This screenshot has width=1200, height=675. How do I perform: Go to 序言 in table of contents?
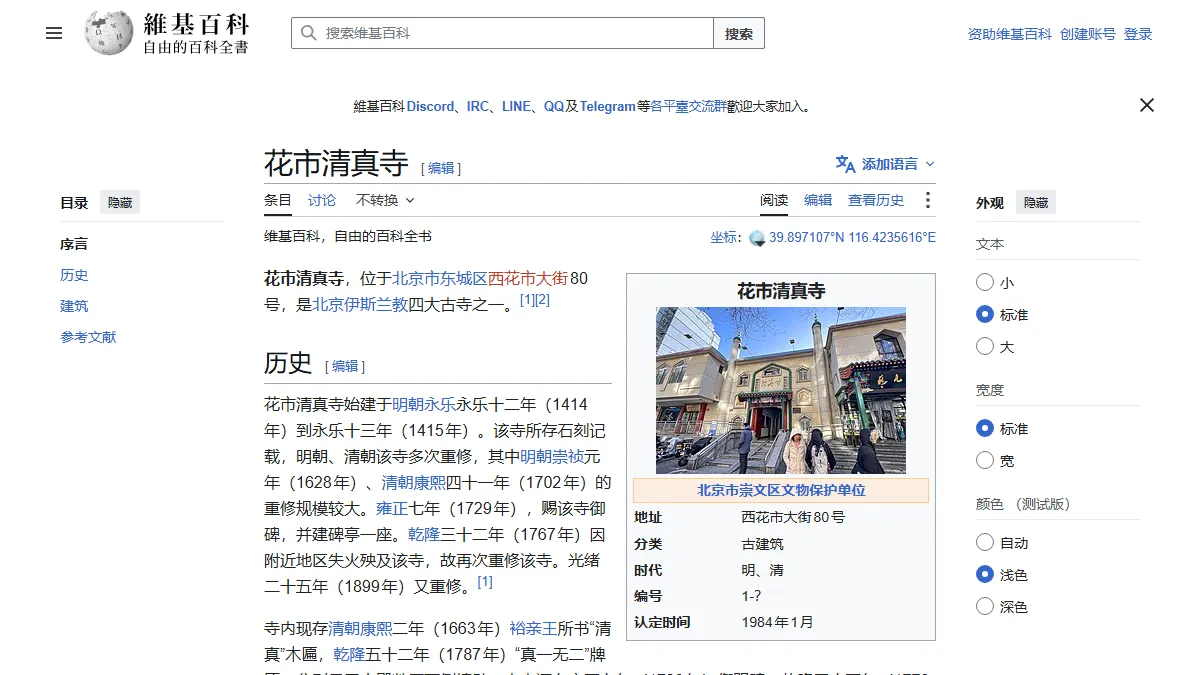pyautogui.click(x=74, y=244)
